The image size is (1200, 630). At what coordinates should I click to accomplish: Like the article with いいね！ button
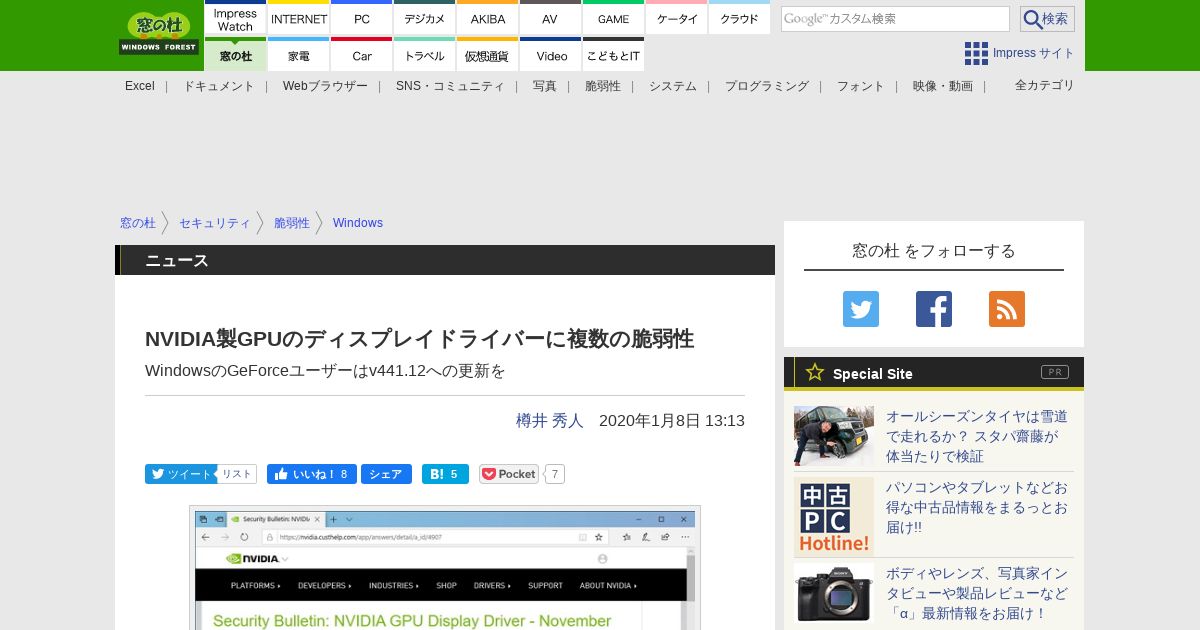click(312, 474)
